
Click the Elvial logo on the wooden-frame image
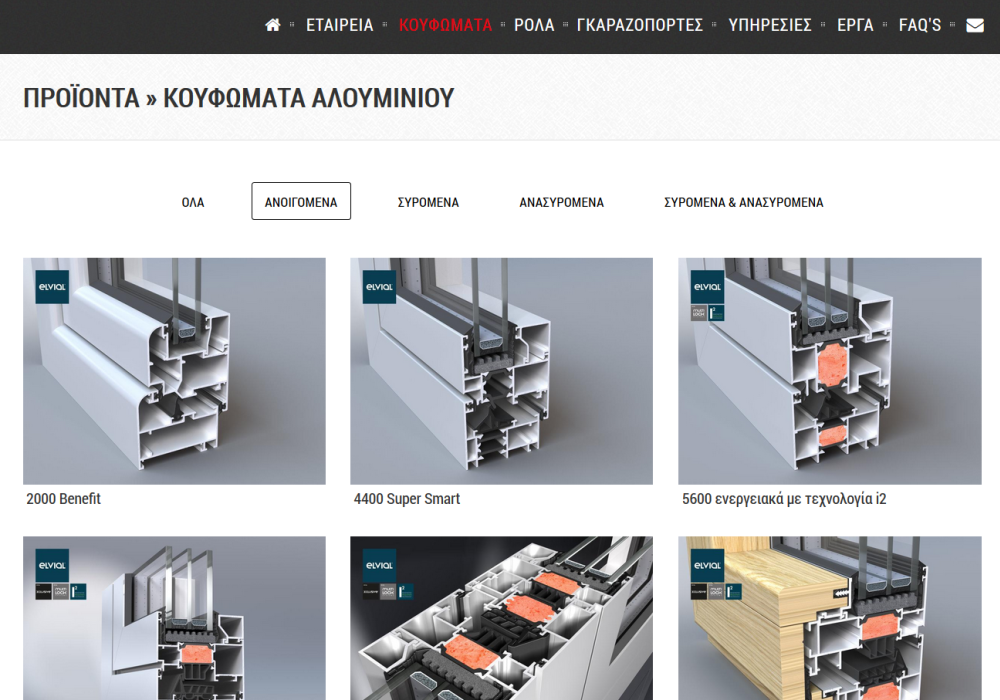pyautogui.click(x=707, y=565)
